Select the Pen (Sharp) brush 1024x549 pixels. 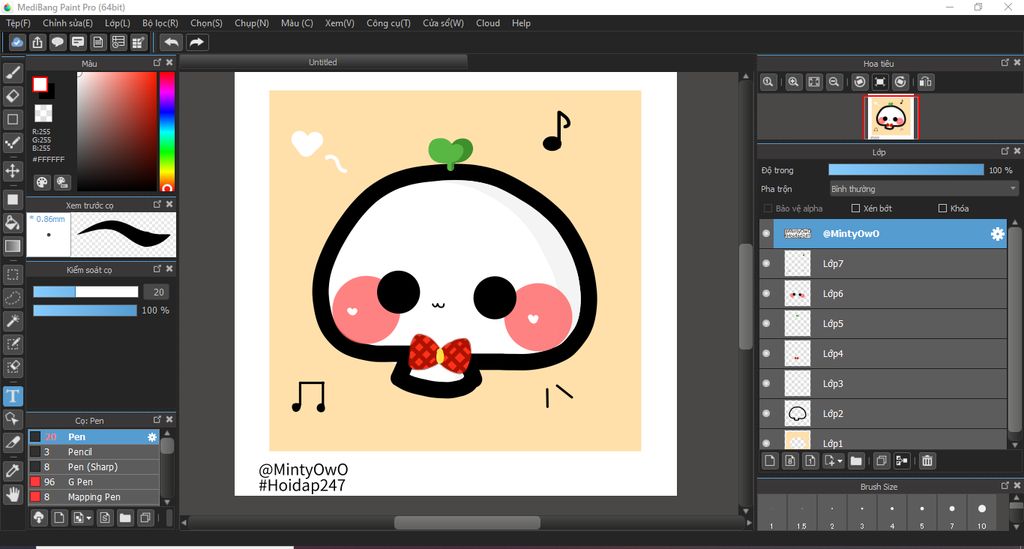[93, 467]
